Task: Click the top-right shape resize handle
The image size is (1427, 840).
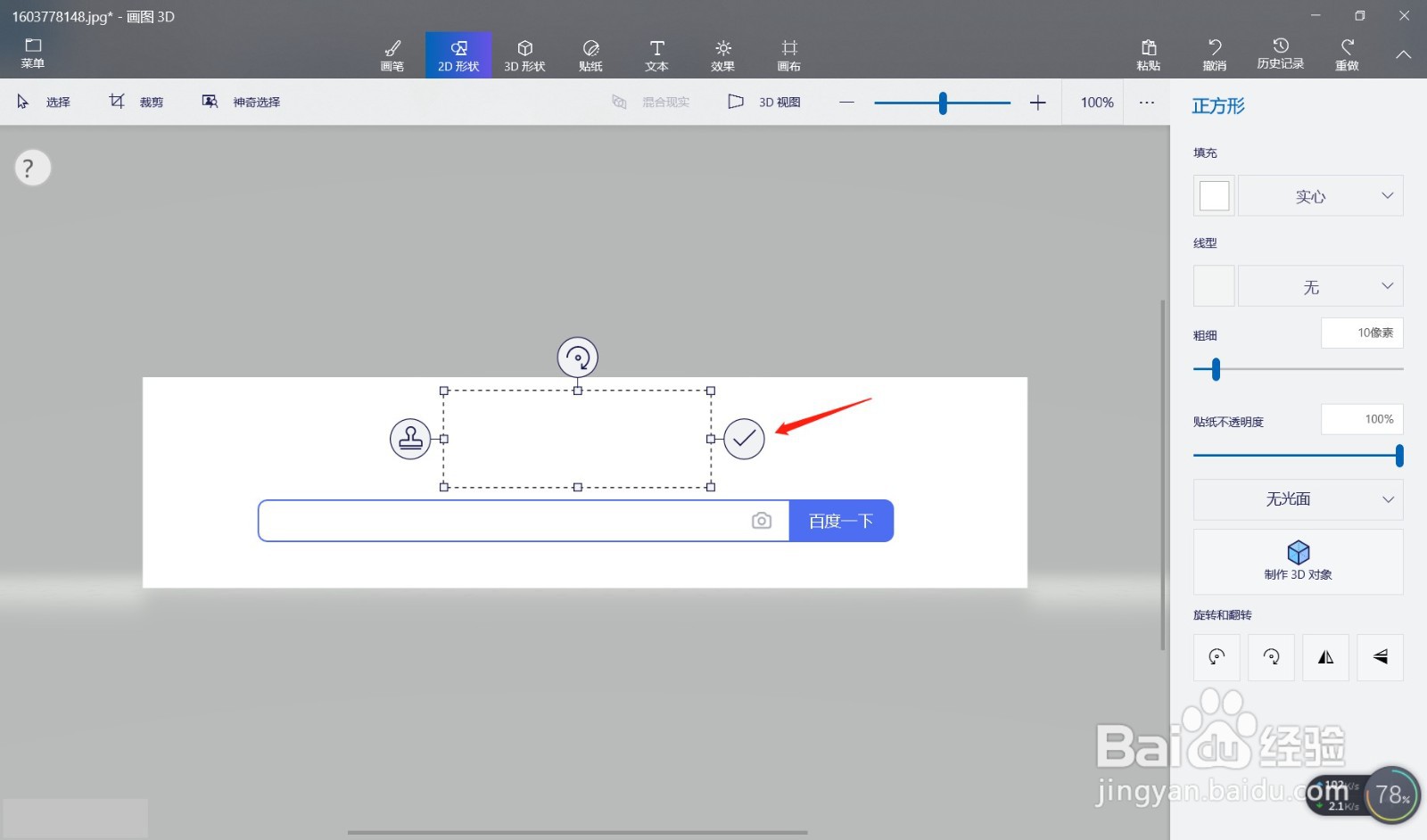Action: 711,391
